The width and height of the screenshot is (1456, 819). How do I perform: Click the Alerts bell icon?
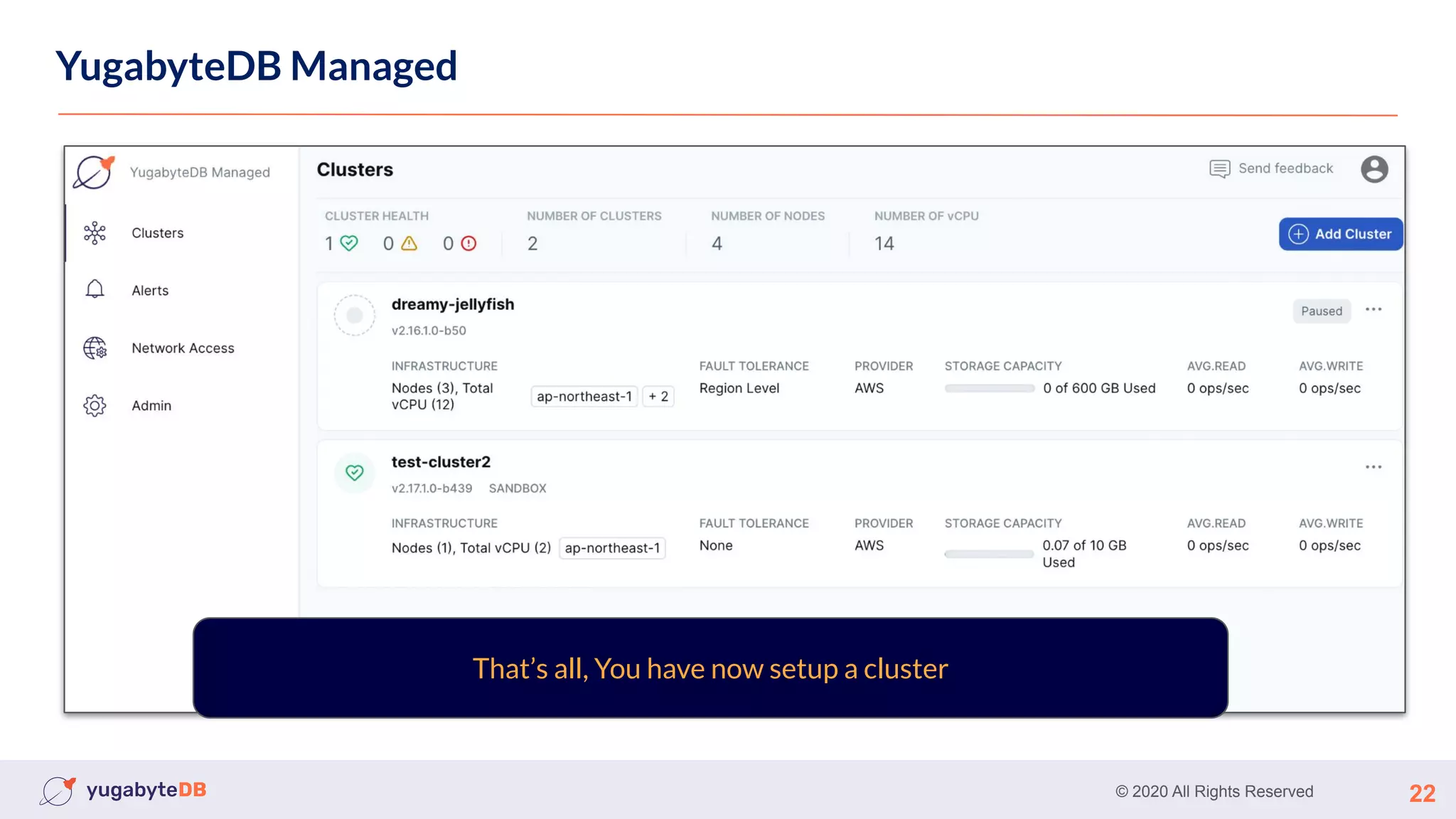[x=95, y=289]
